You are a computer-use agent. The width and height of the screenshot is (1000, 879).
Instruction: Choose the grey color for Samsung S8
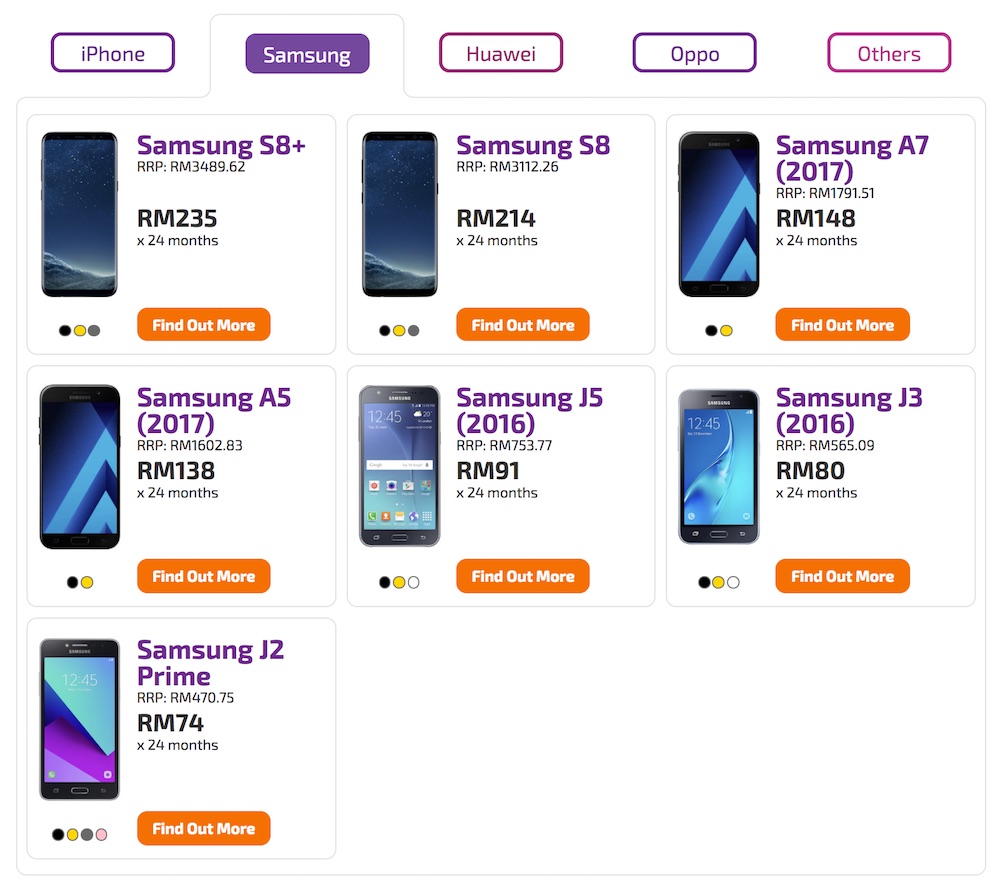(413, 331)
